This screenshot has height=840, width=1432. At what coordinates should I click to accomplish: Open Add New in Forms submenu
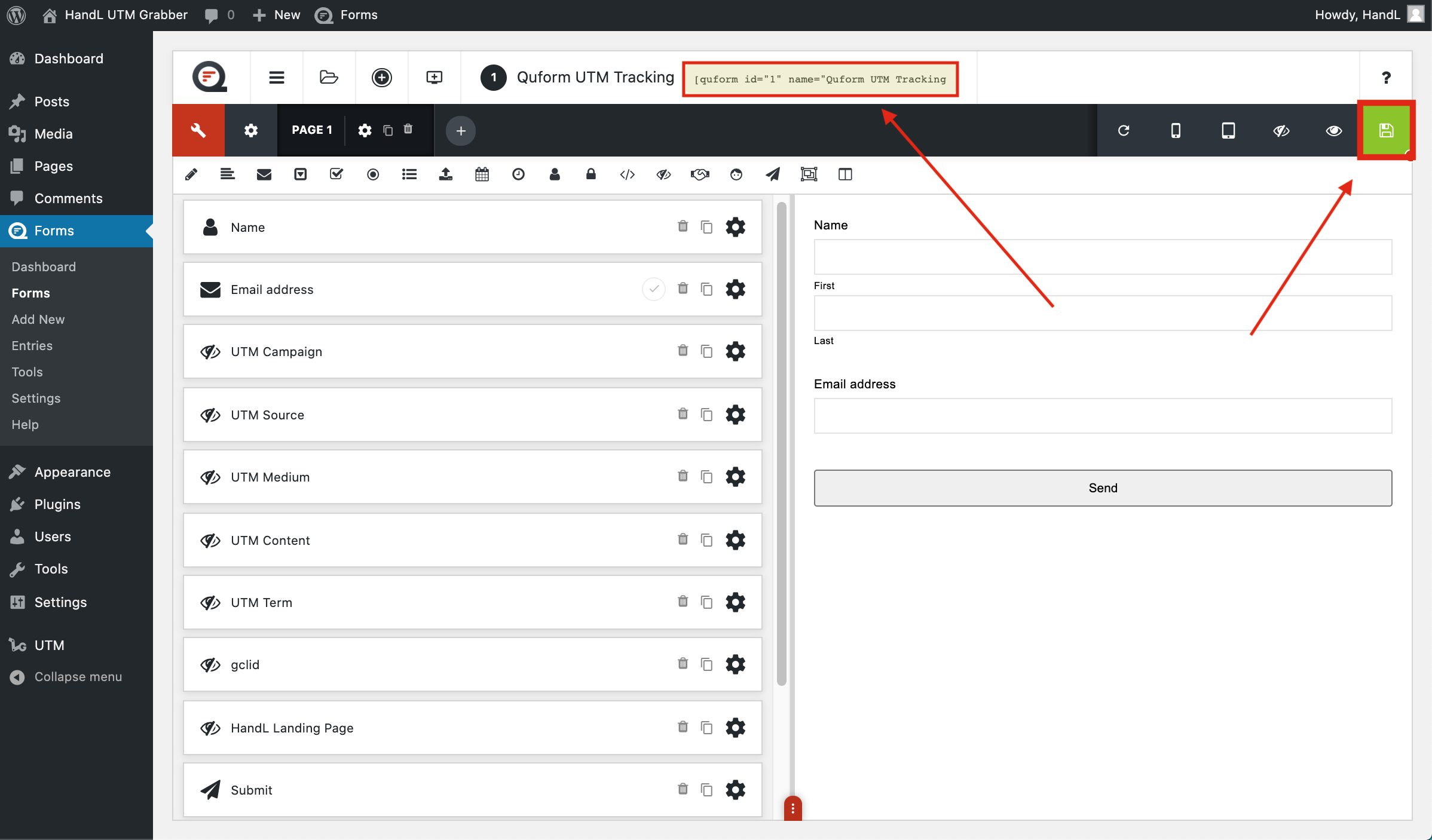point(38,319)
